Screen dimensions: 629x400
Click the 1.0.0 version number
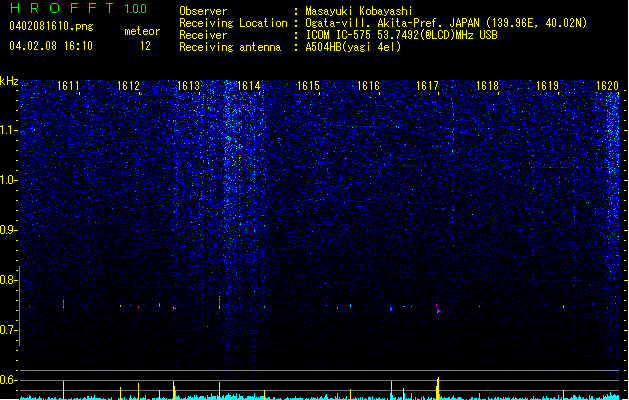[135, 9]
